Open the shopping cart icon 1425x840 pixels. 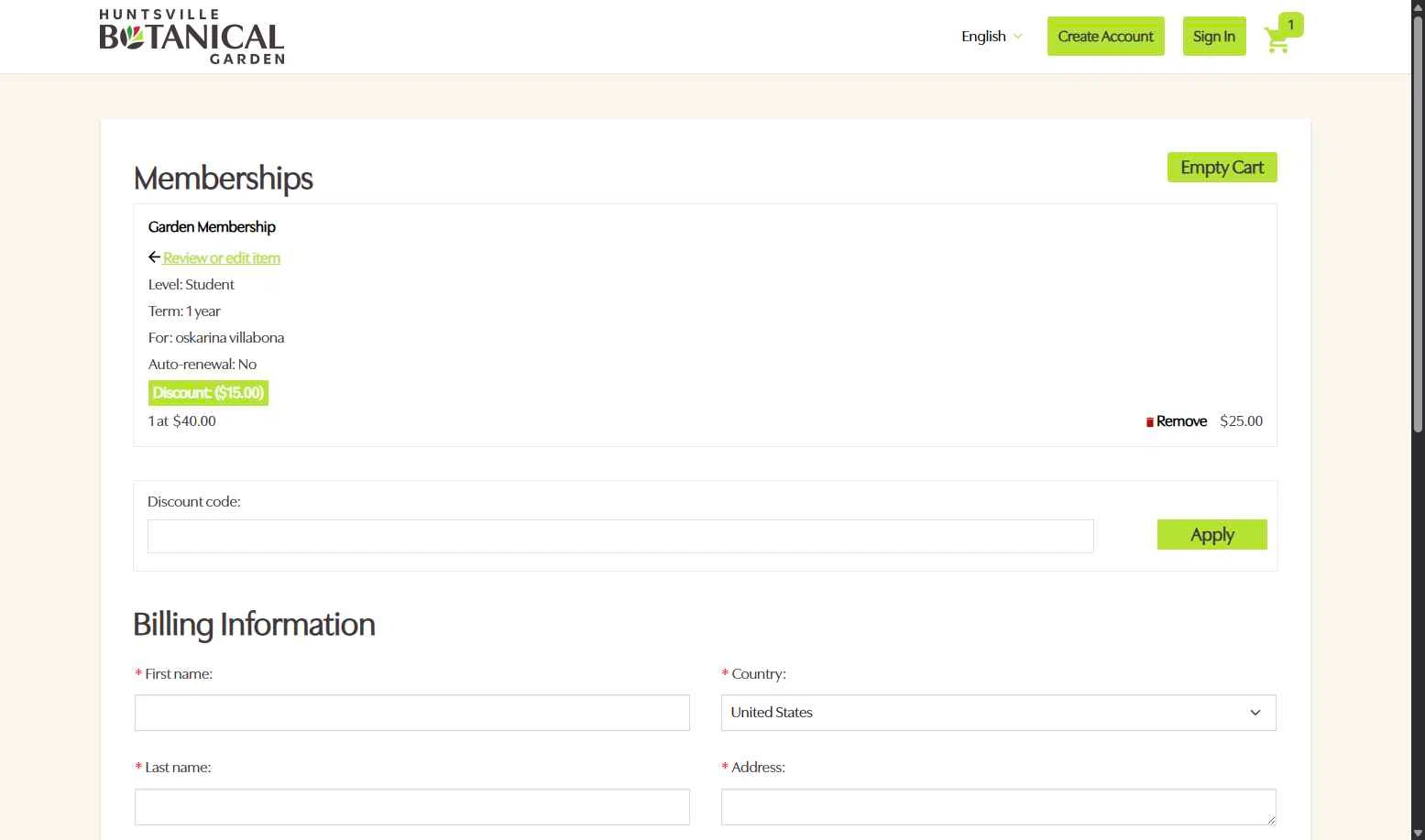(x=1276, y=41)
